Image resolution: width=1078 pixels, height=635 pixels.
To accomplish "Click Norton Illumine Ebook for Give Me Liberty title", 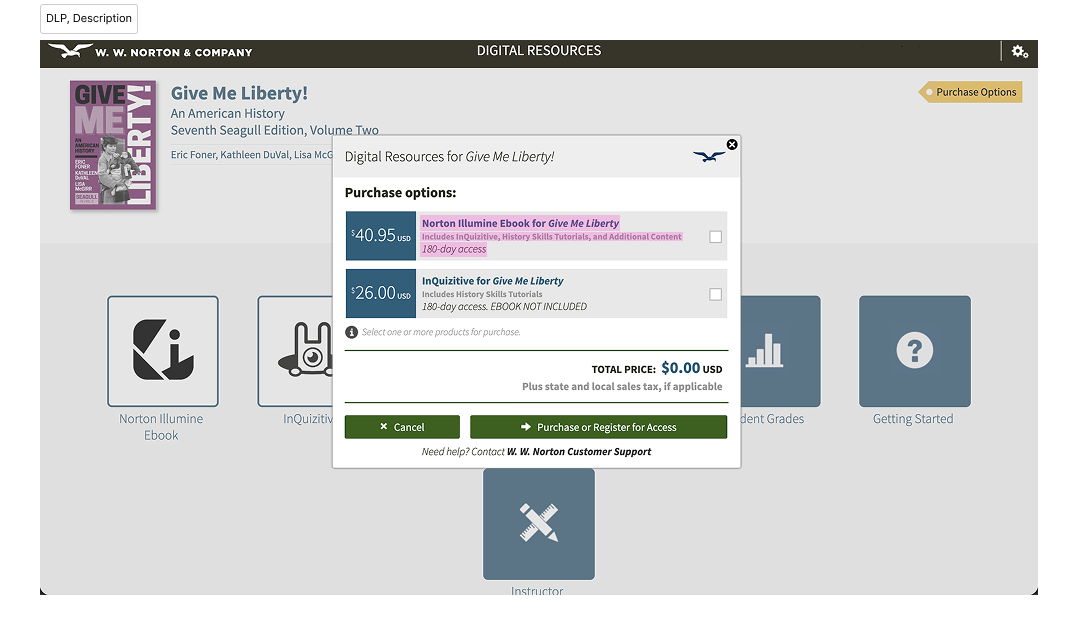I will pos(520,223).
